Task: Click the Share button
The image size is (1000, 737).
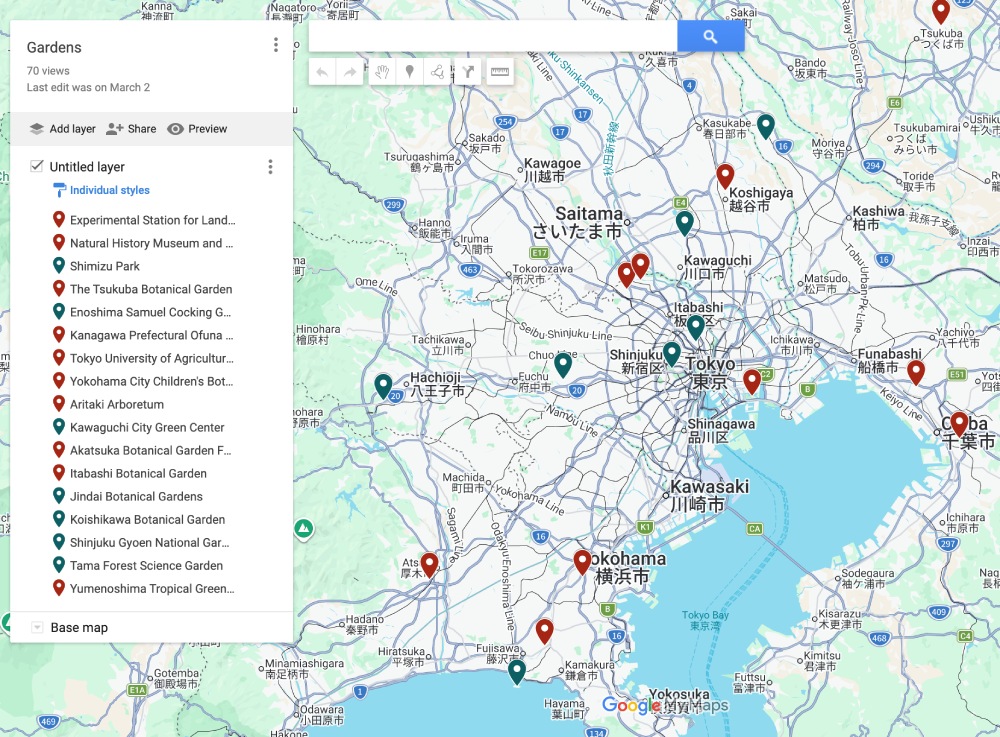Action: point(131,129)
